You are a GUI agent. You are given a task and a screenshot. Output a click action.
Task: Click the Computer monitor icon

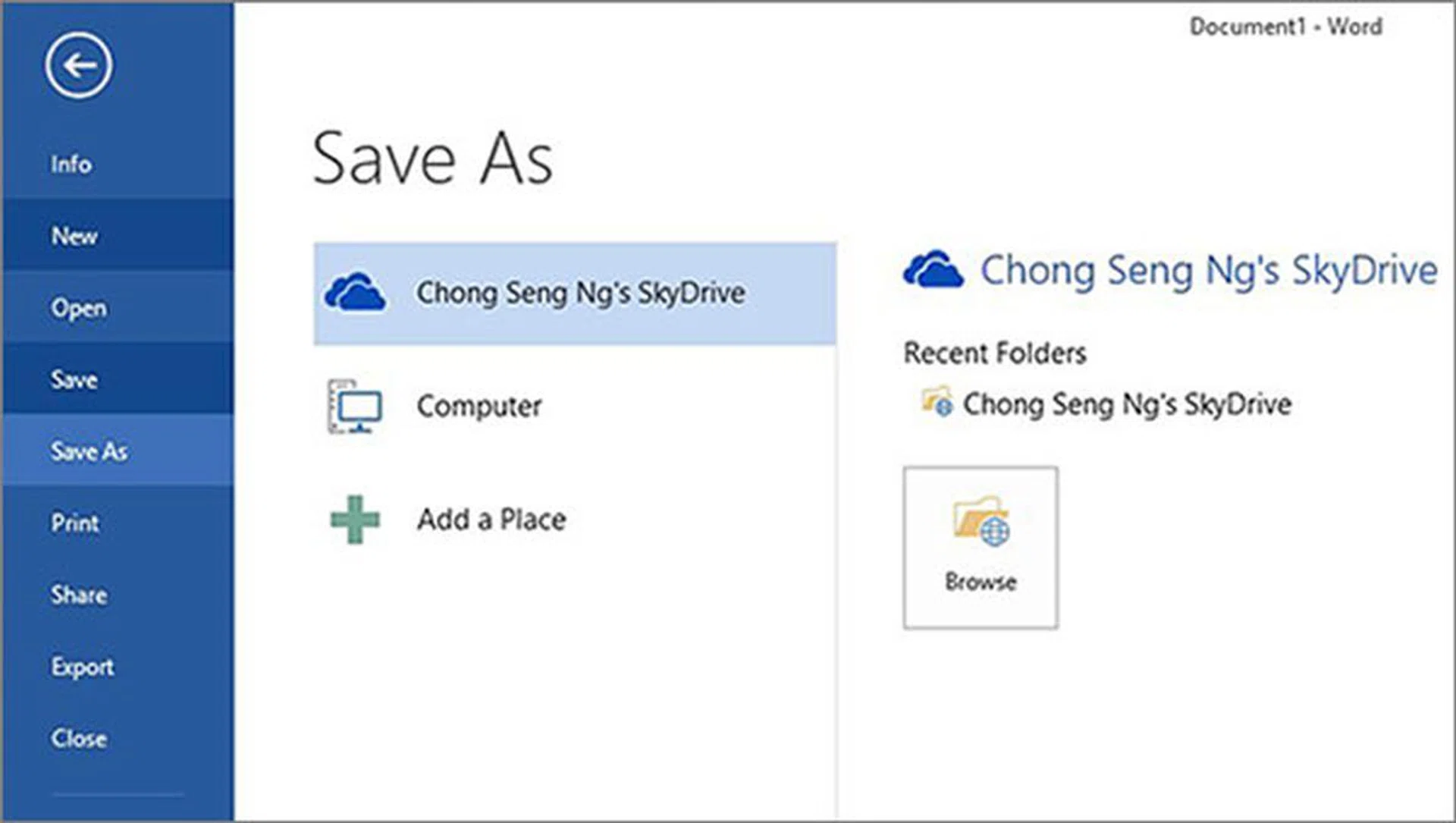355,407
